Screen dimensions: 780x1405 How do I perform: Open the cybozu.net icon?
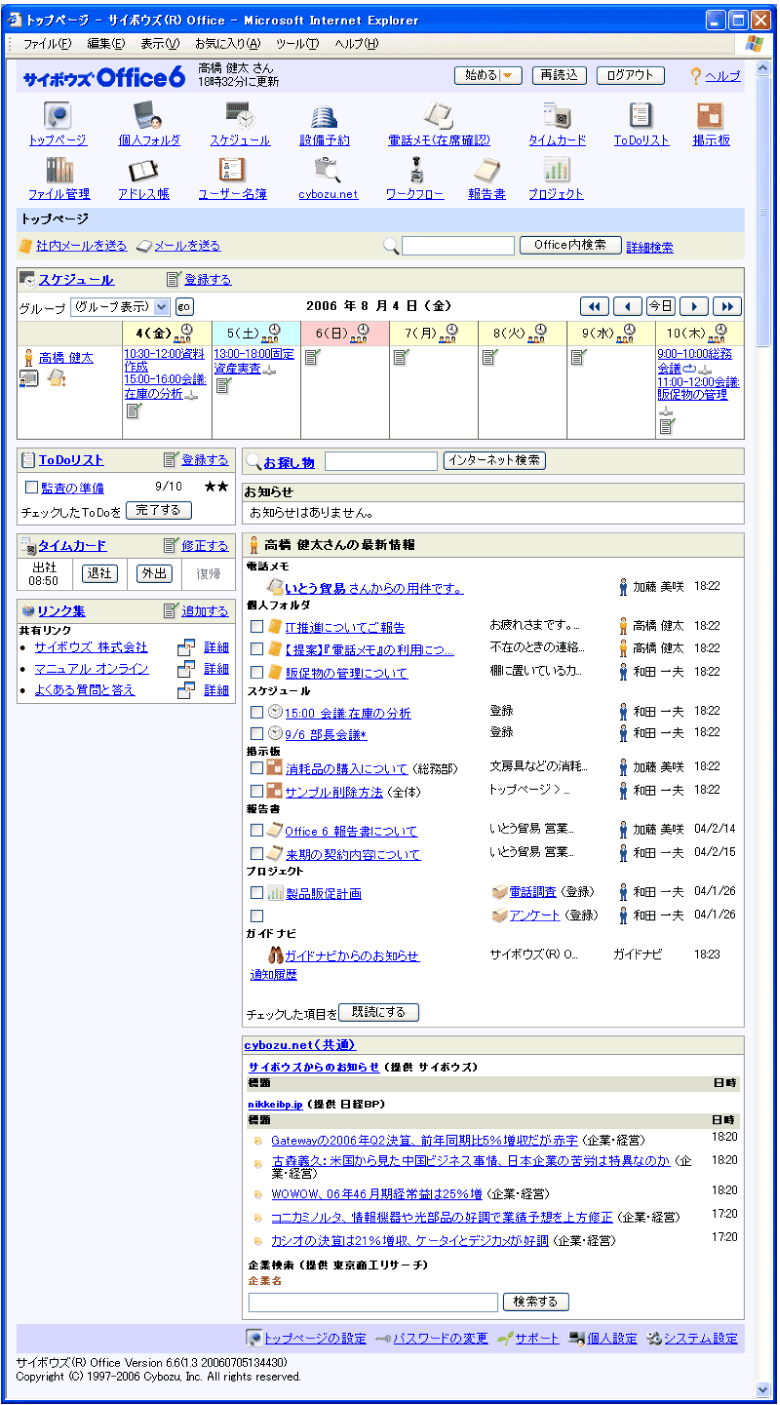point(327,169)
